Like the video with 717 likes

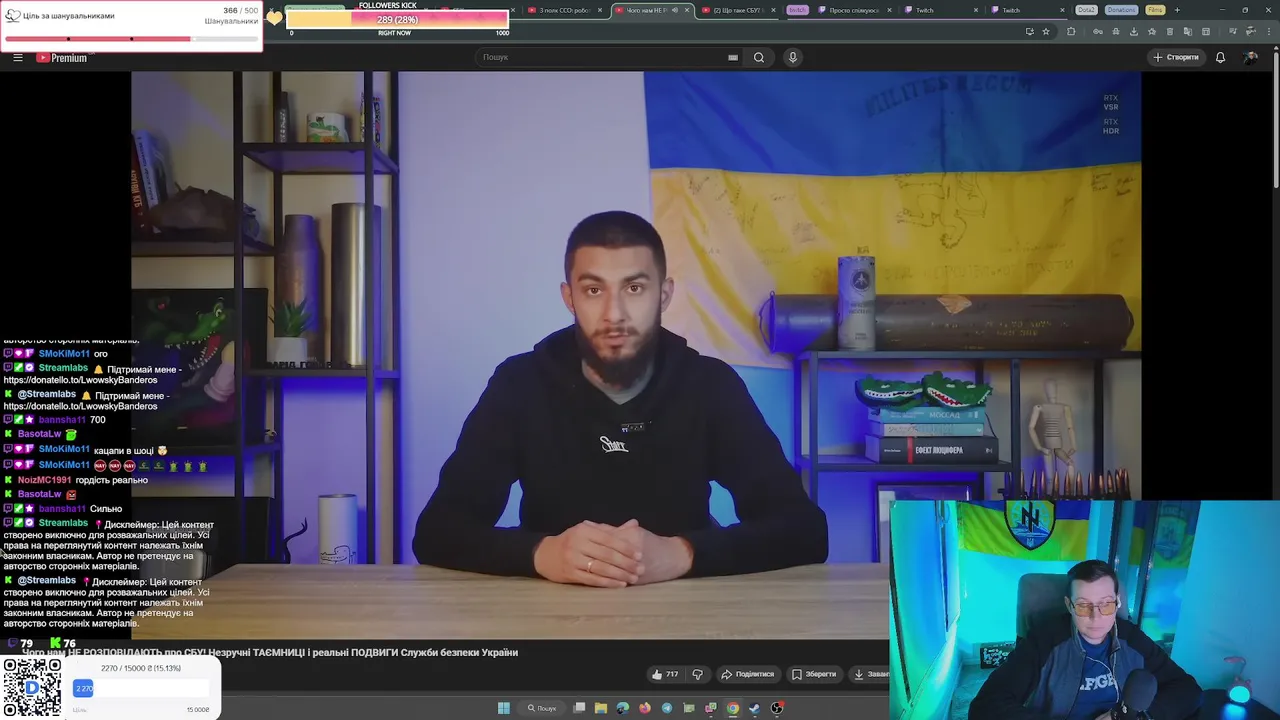tap(665, 674)
